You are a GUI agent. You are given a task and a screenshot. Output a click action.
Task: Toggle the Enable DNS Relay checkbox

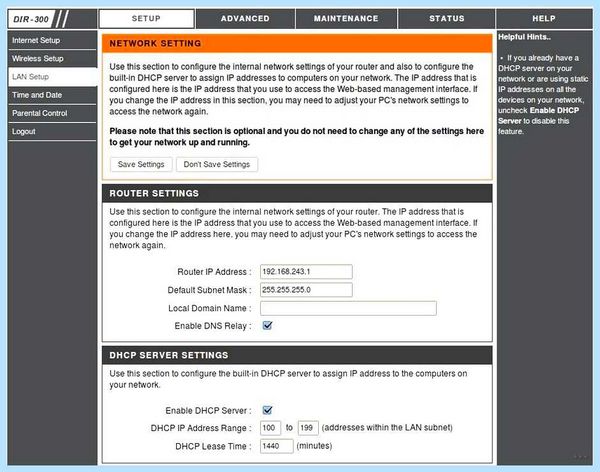[267, 325]
